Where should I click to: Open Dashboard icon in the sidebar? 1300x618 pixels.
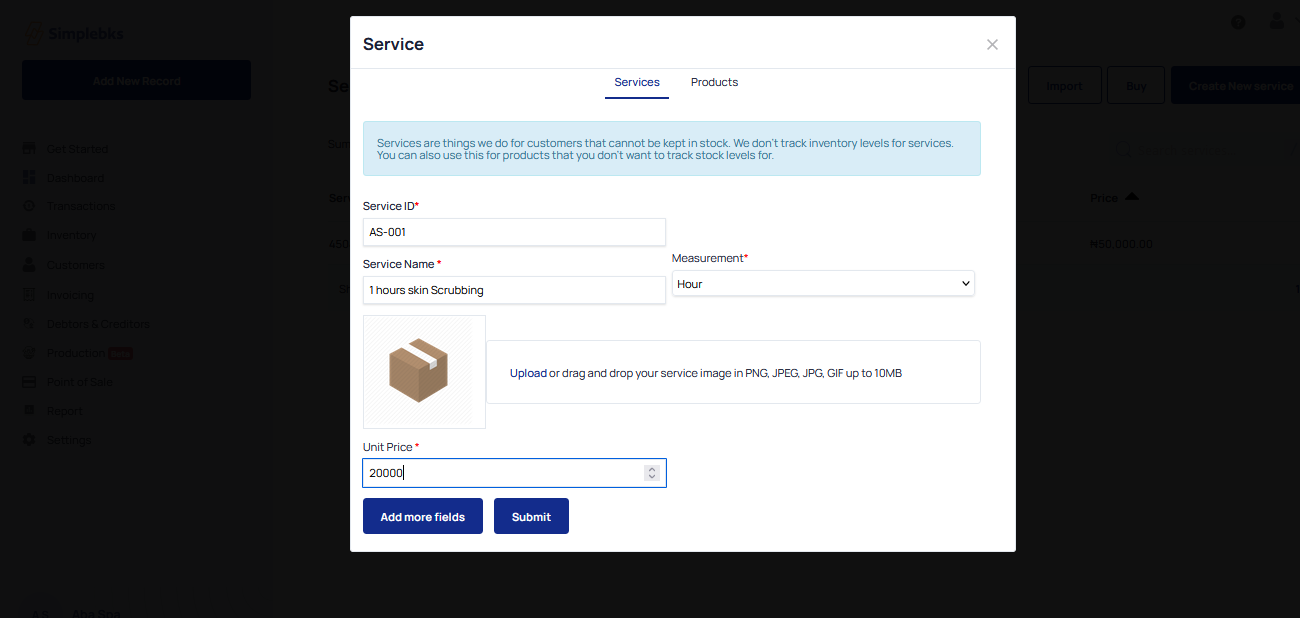29,177
